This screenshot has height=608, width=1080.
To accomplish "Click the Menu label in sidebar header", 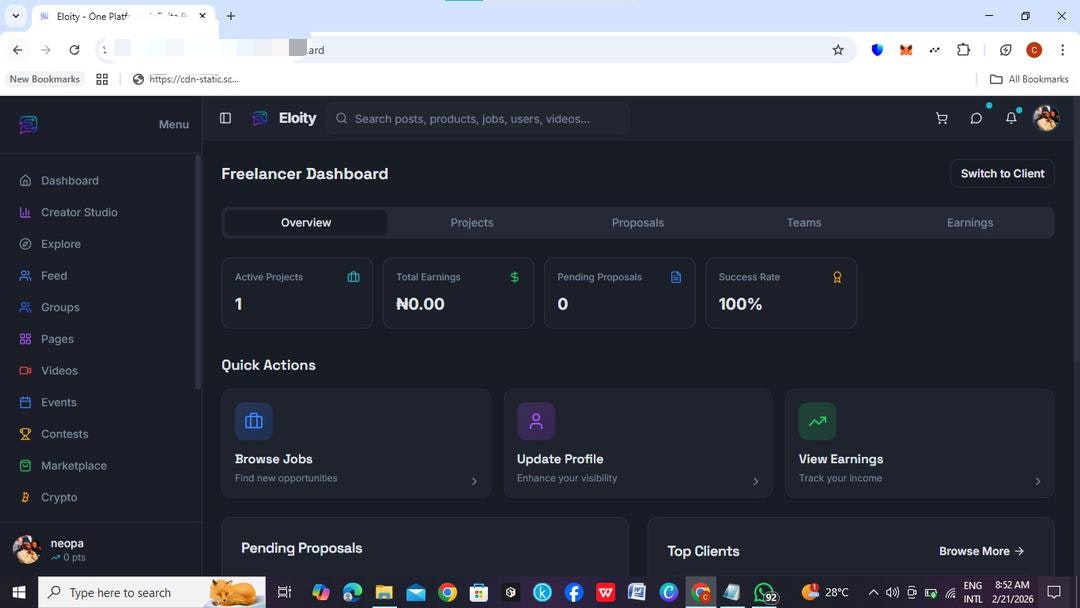I will 174,125.
